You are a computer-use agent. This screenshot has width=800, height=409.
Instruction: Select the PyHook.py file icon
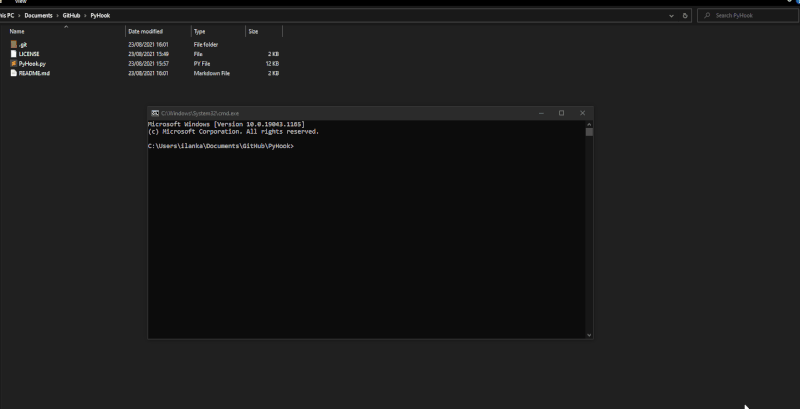coord(14,63)
